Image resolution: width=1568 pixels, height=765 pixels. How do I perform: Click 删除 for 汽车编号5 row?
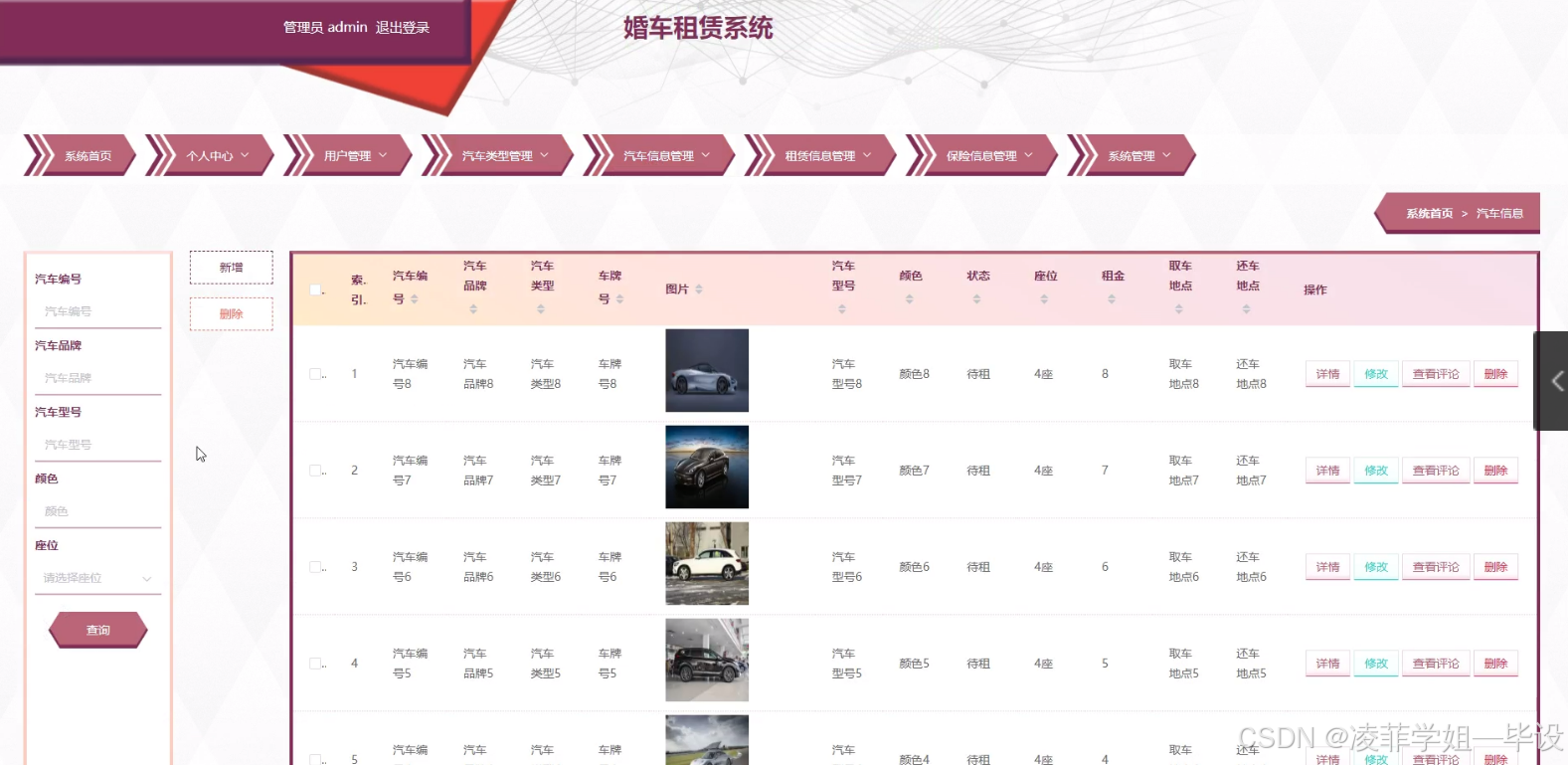pyautogui.click(x=1495, y=664)
